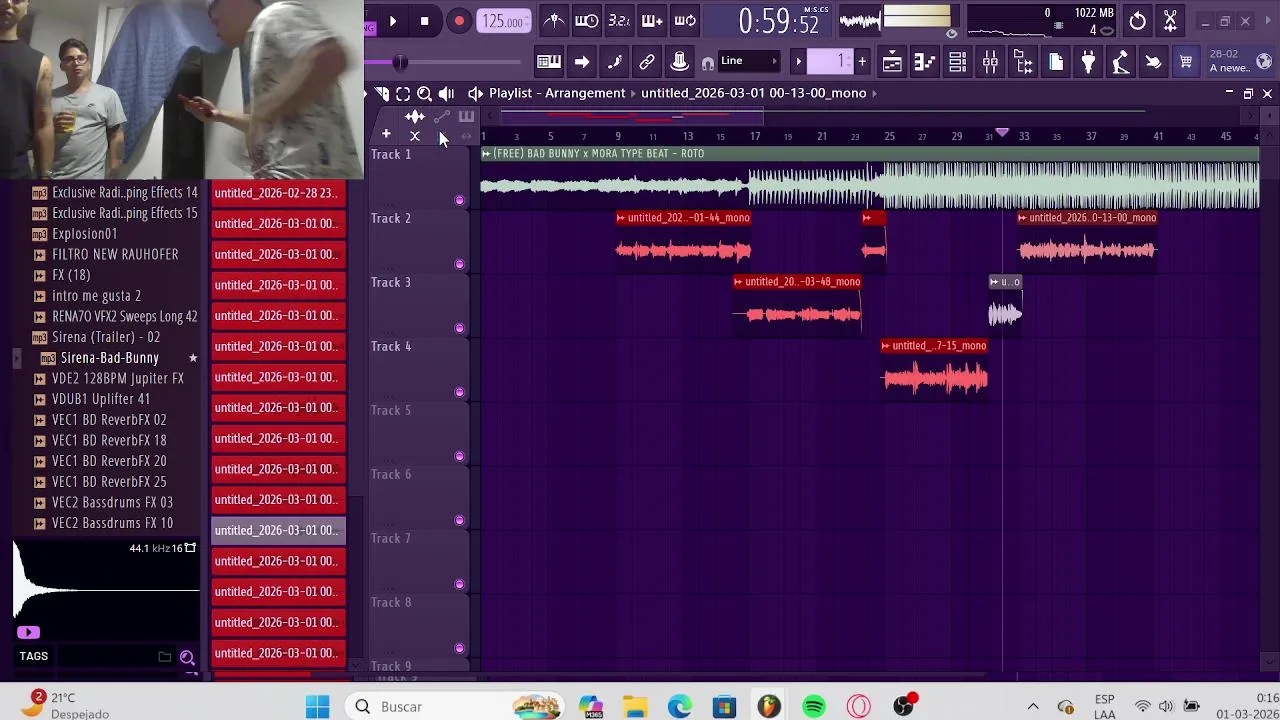
Task: Toggle the metronome icon
Action: [554, 21]
